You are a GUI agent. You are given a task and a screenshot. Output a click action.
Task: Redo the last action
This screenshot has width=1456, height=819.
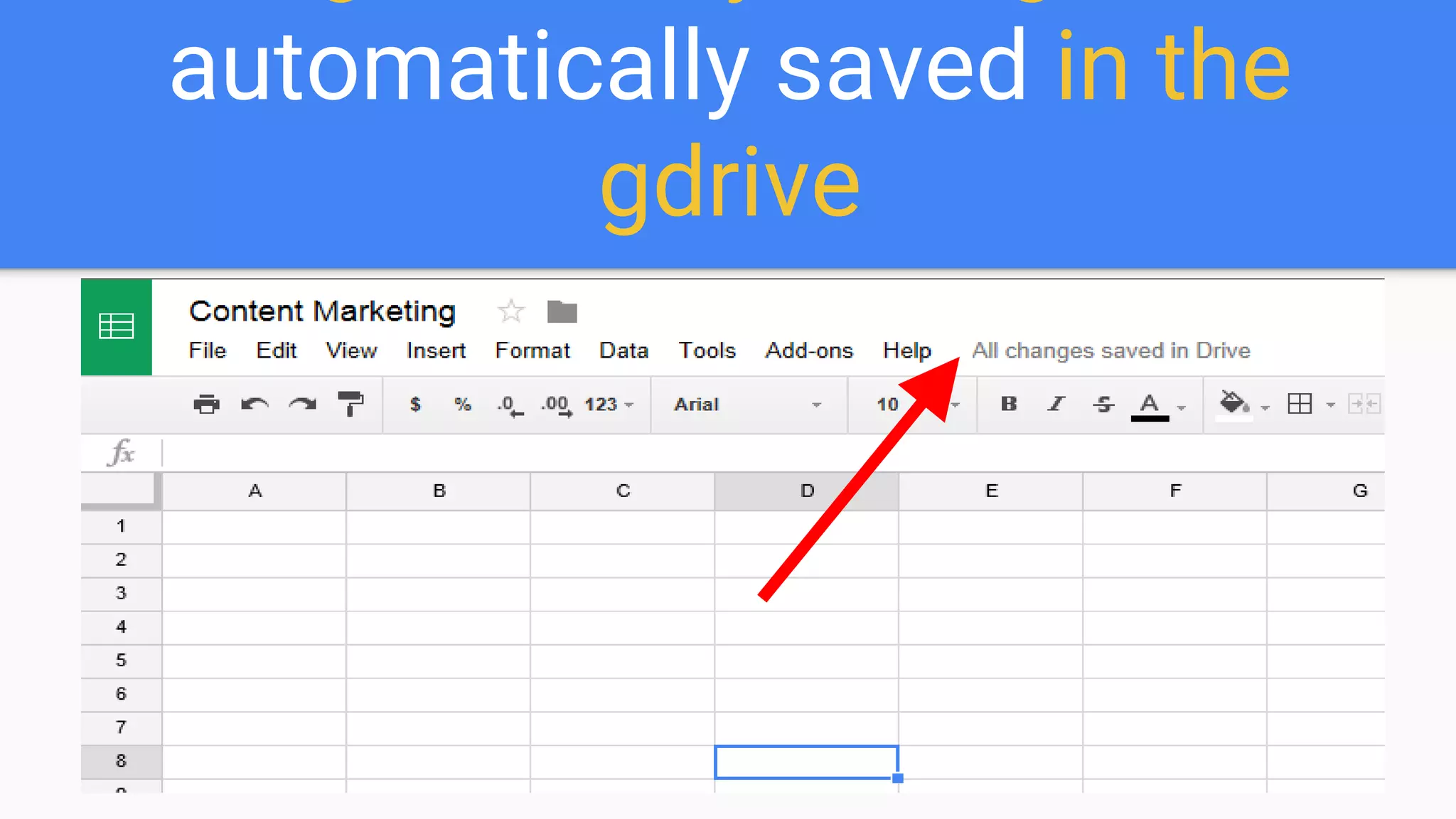[303, 405]
